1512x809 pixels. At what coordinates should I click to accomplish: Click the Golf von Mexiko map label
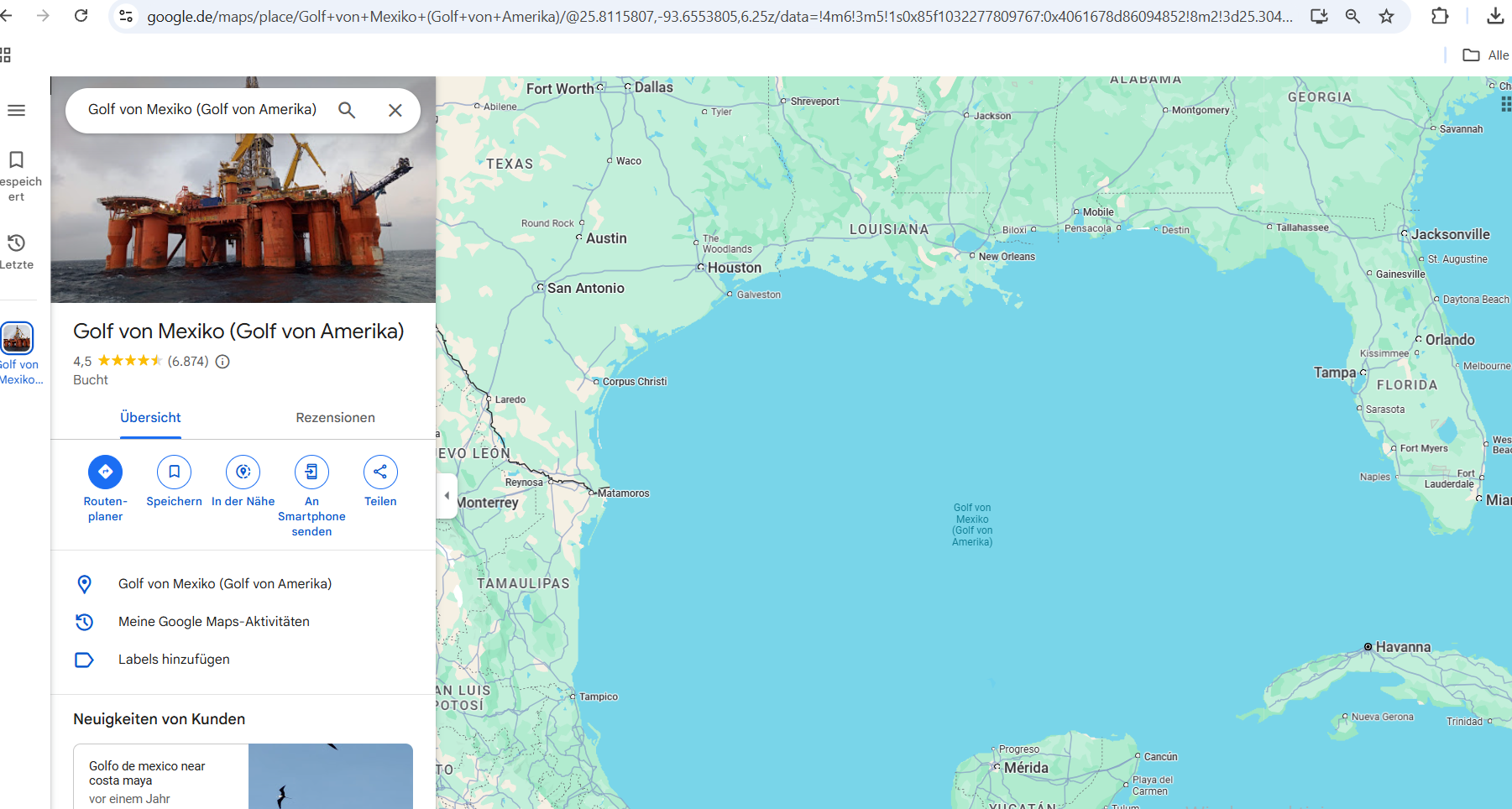pyautogui.click(x=972, y=525)
